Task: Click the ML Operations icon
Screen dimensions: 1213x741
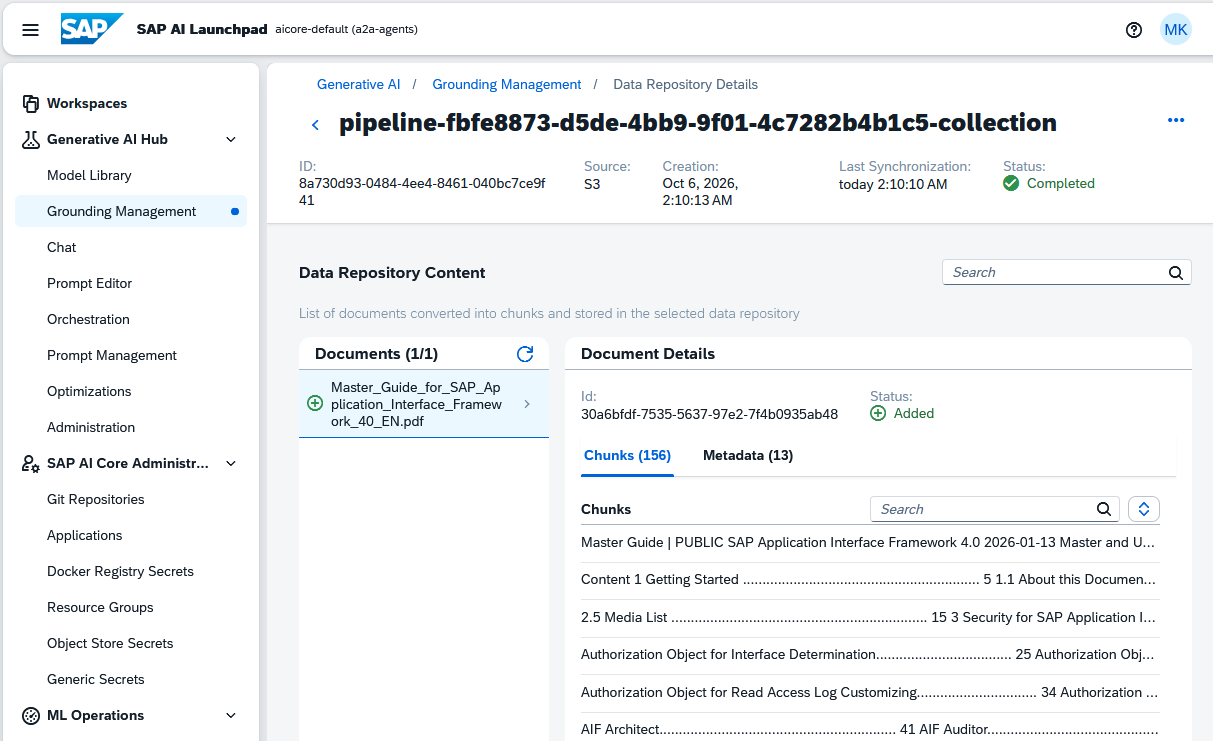Action: [x=30, y=715]
